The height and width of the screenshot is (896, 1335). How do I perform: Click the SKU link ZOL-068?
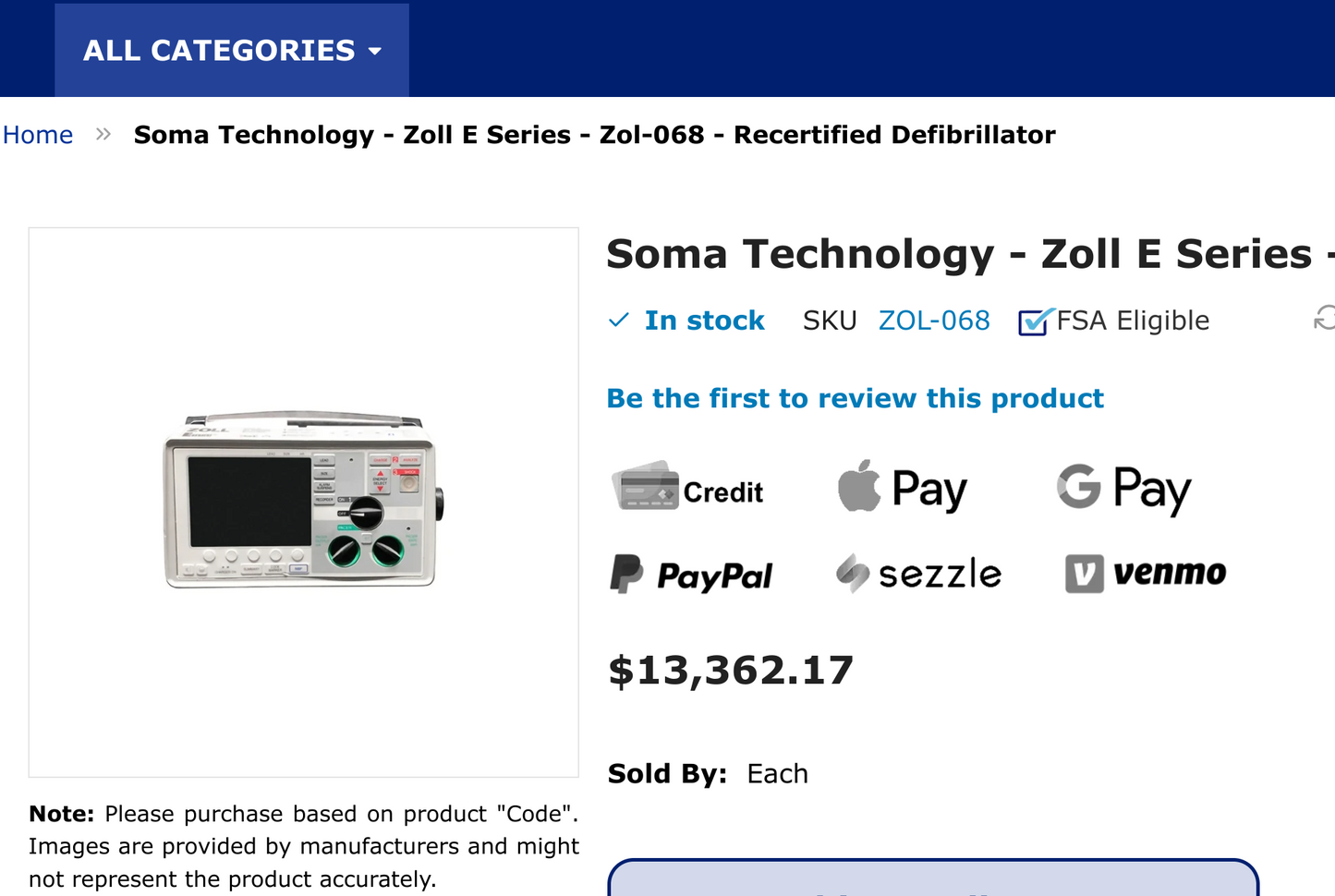point(934,321)
